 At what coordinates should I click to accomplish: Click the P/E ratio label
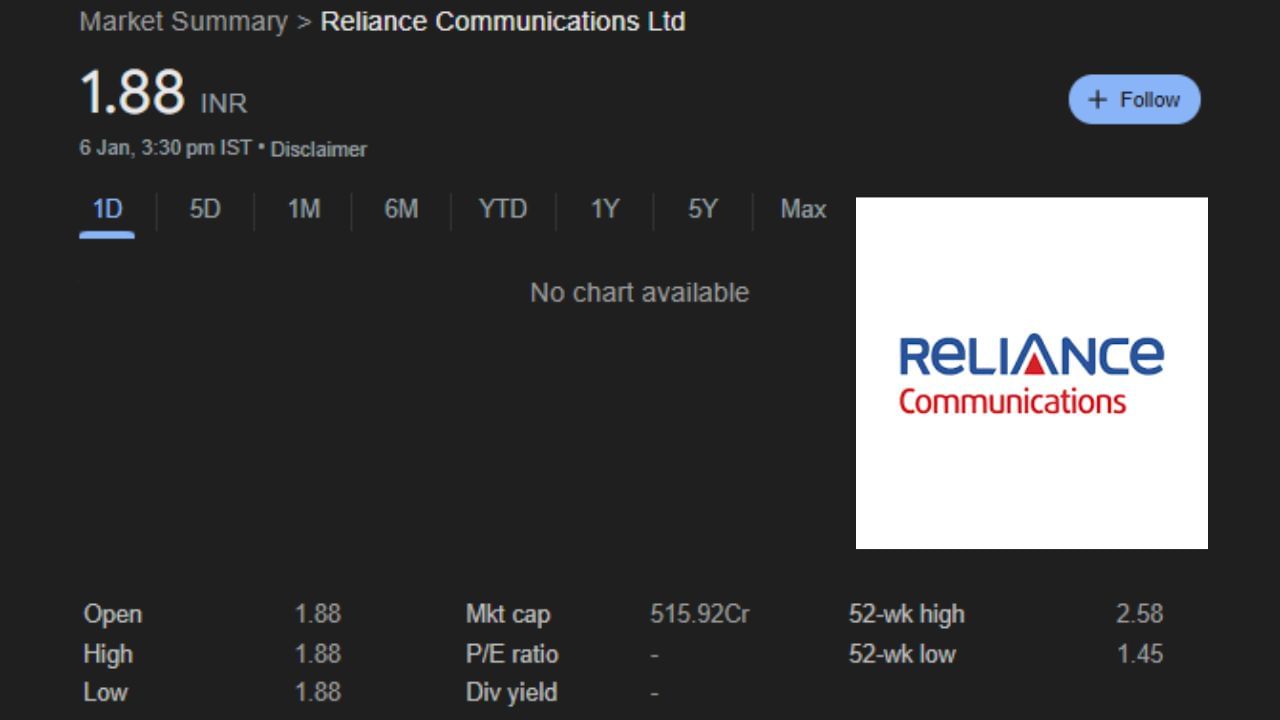tap(512, 654)
